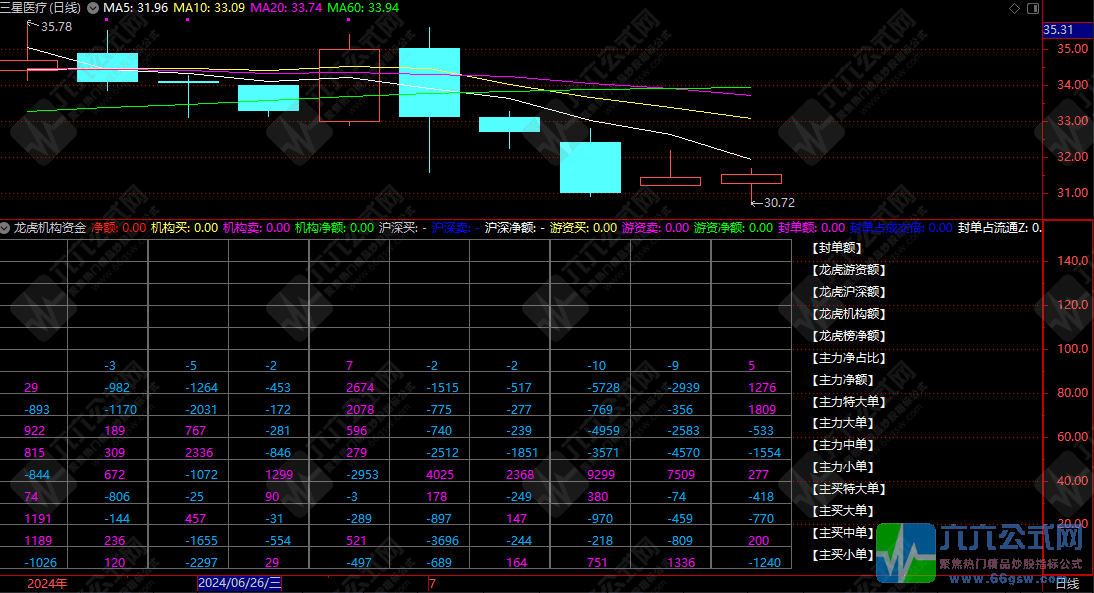Click the 30.72 low price marker

click(x=778, y=203)
